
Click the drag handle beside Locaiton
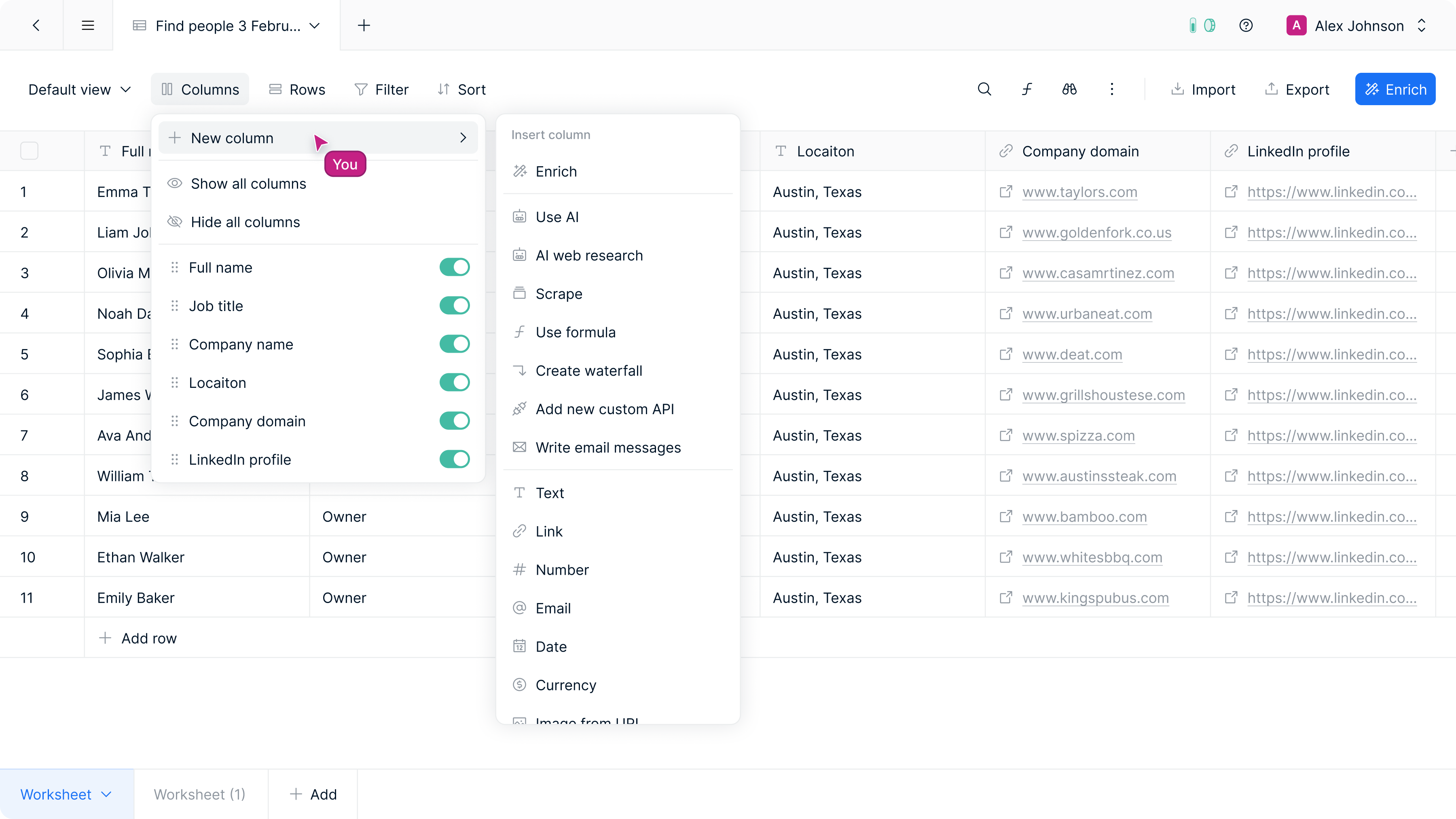(x=175, y=383)
